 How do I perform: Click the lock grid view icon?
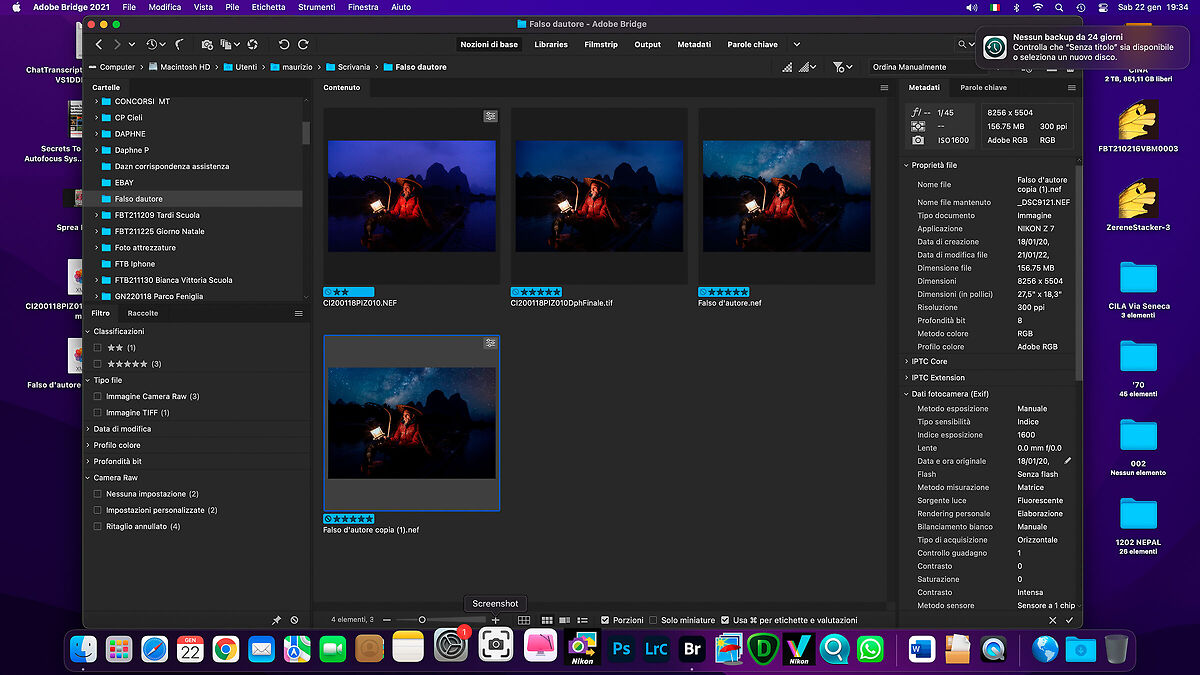pyautogui.click(x=524, y=621)
